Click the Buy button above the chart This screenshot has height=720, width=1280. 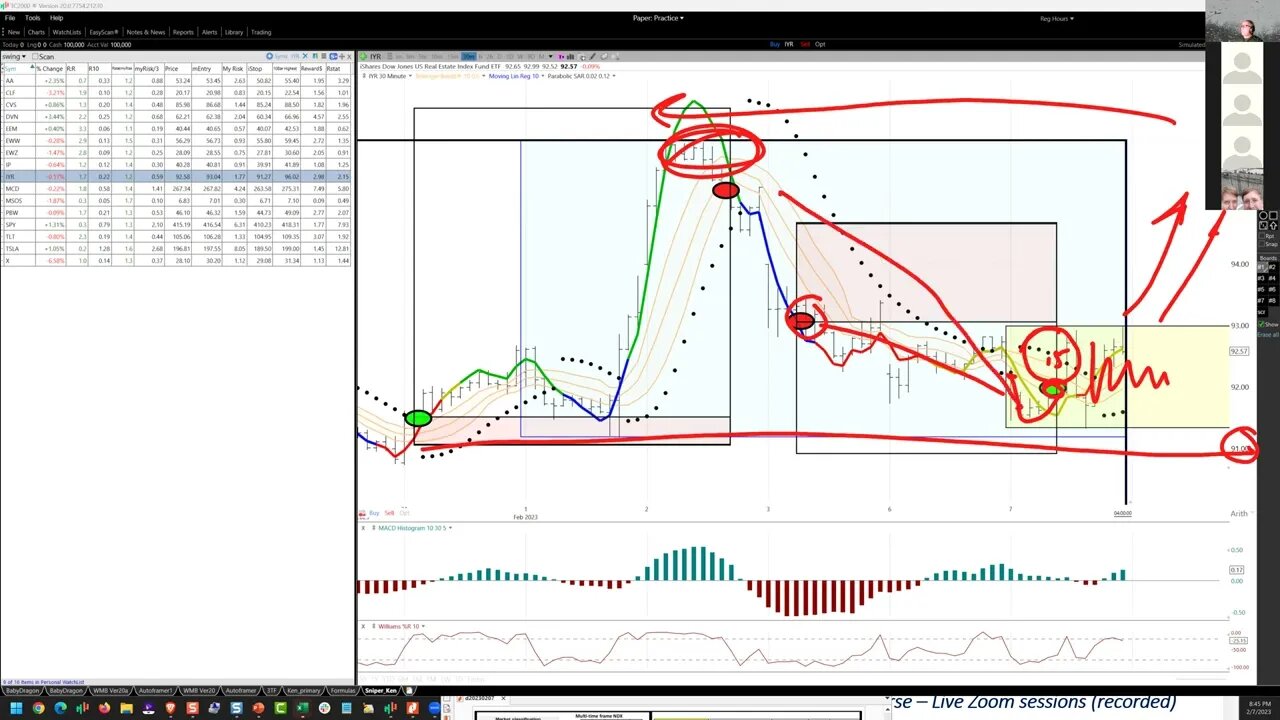click(x=775, y=44)
